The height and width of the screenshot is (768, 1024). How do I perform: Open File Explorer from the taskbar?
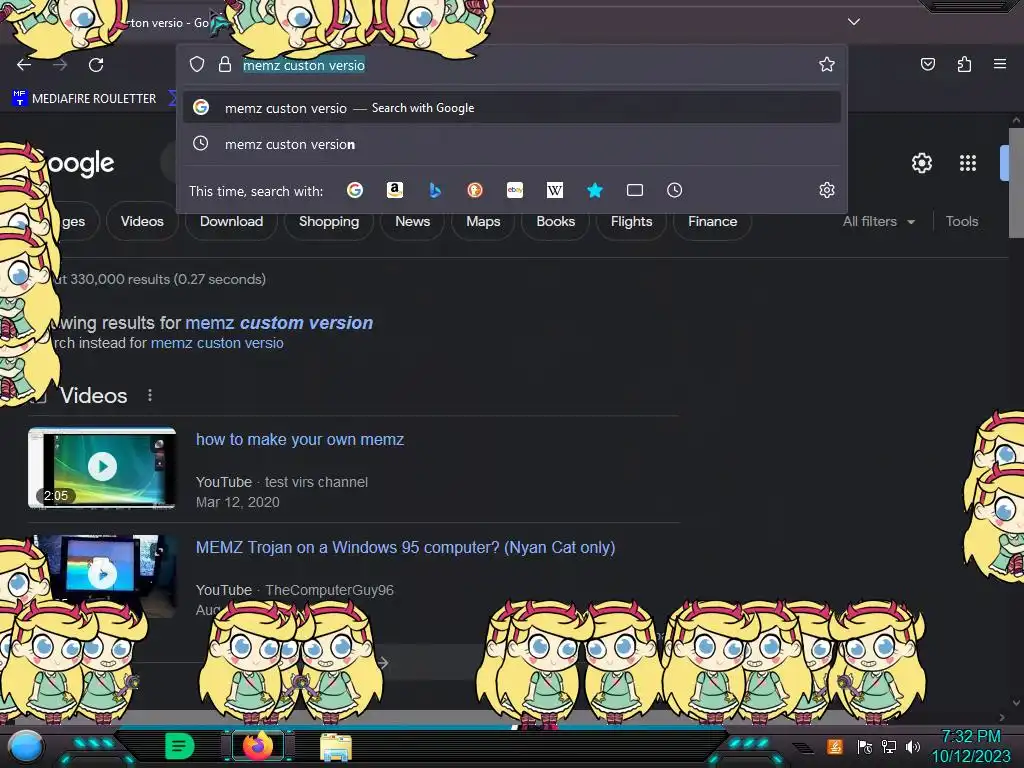coord(336,747)
